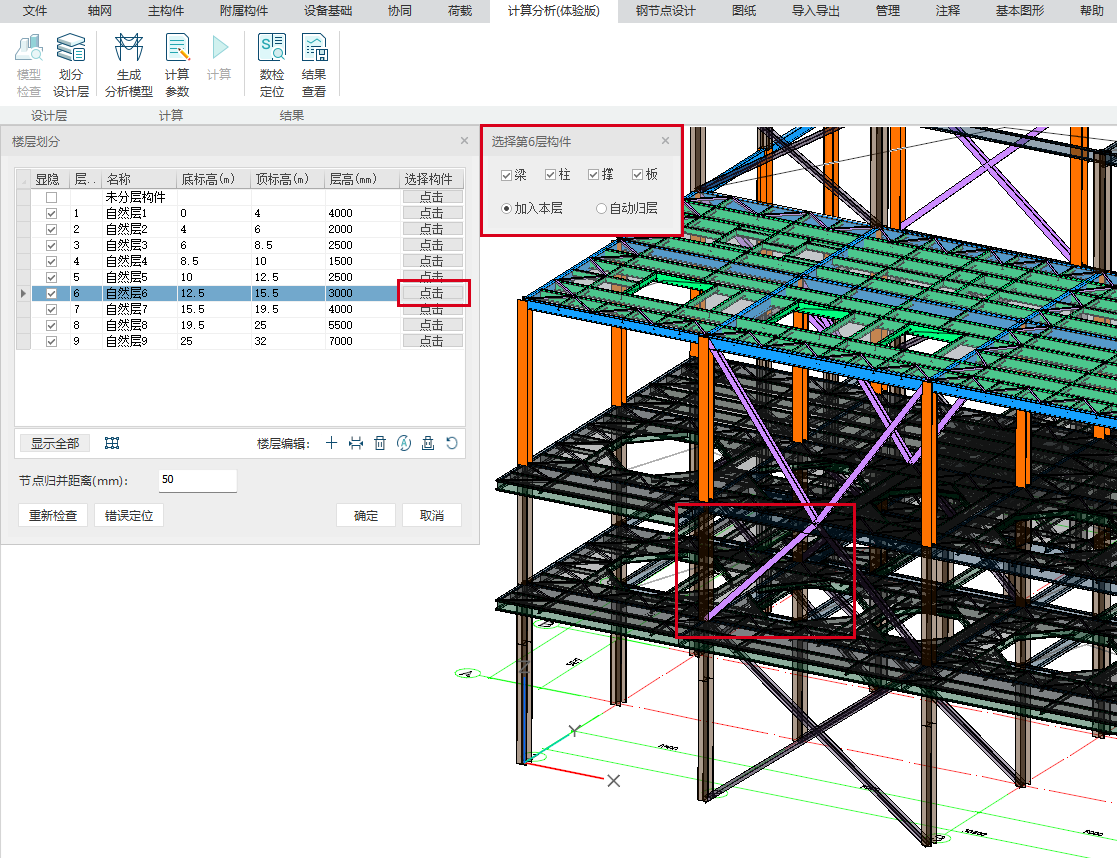
Task: Toggle visibility checkbox for 自然层3
Action: [x=51, y=246]
